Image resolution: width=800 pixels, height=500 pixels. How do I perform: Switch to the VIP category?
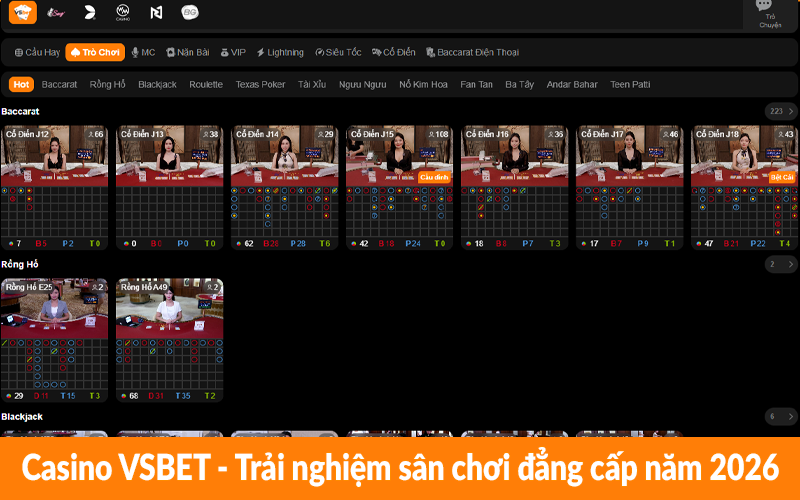(x=233, y=52)
